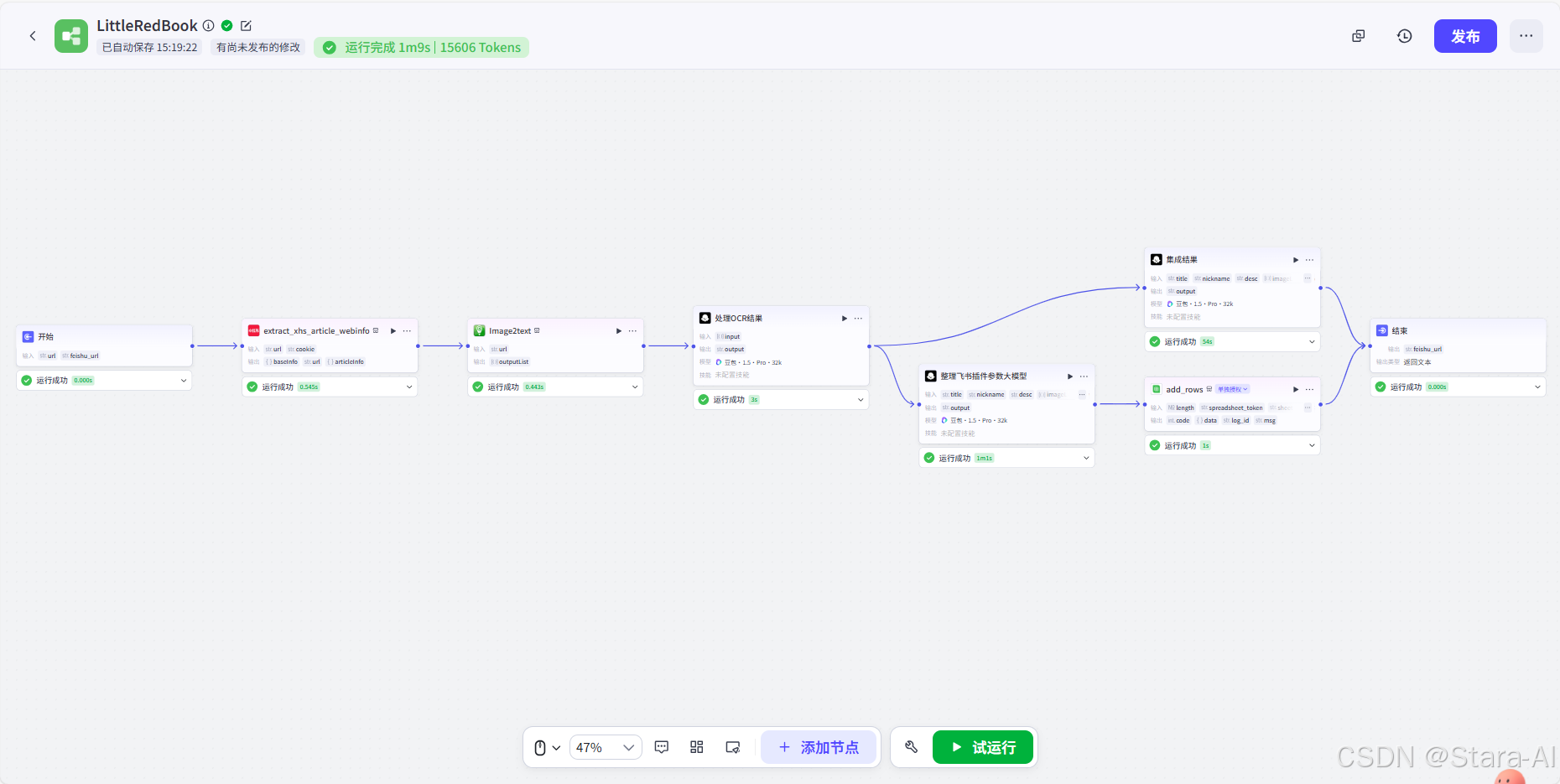
Task: Open debug wrench tool icon
Action: pos(912,747)
